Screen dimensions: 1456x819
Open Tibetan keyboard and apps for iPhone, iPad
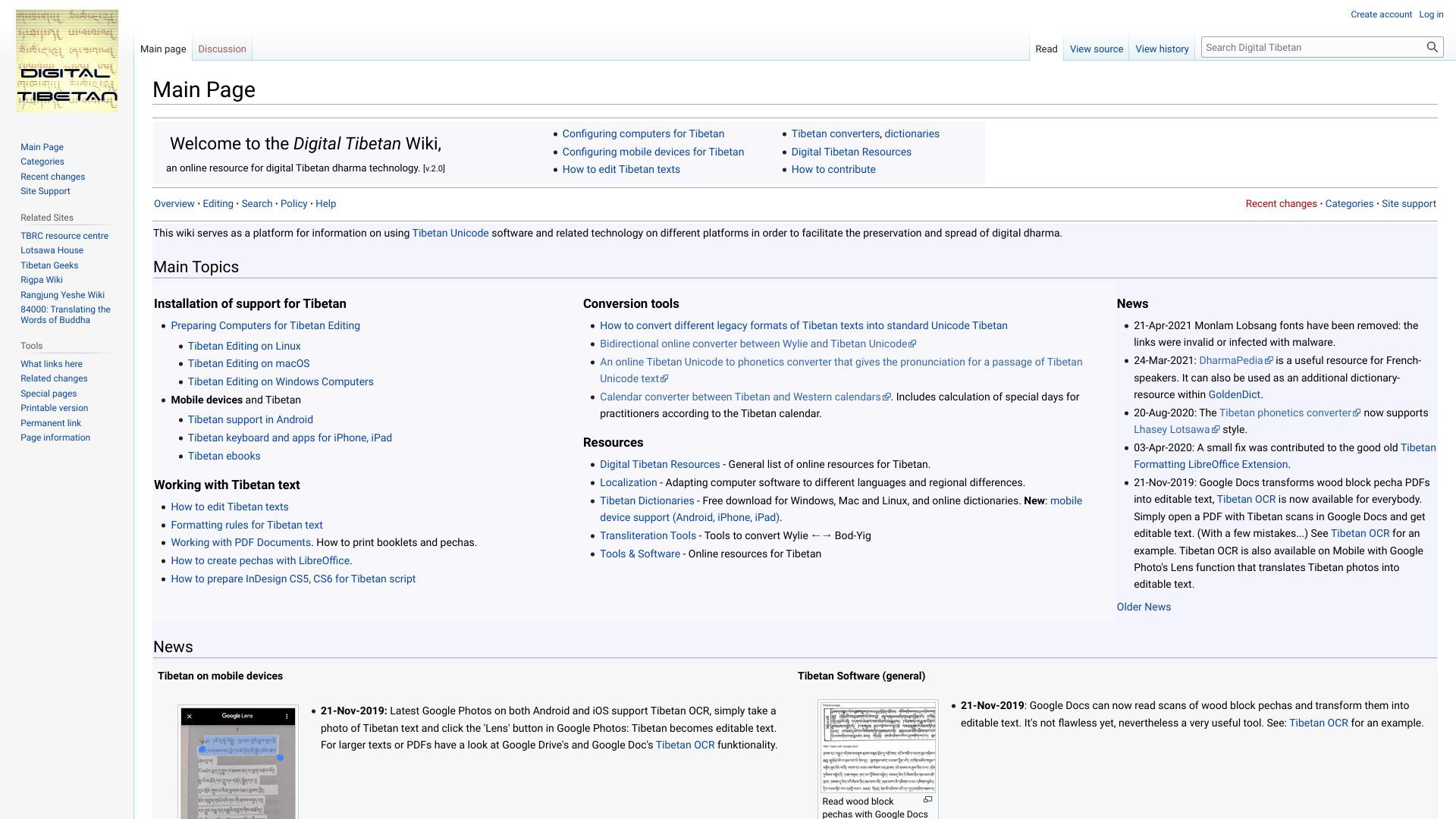pyautogui.click(x=290, y=438)
